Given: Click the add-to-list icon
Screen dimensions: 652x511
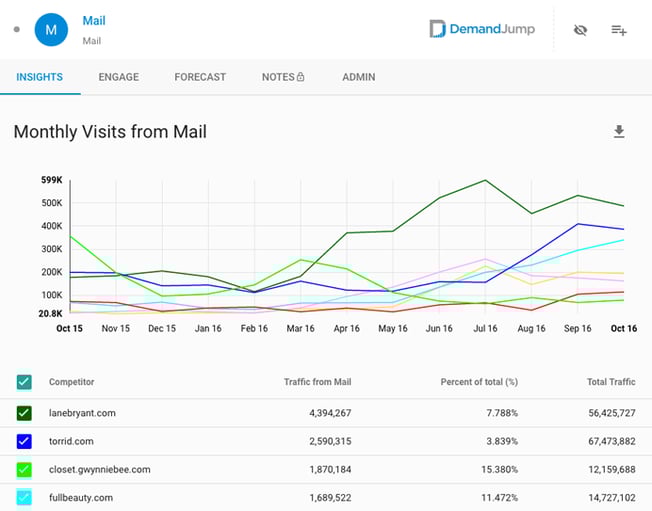Looking at the screenshot, I should 619,30.
